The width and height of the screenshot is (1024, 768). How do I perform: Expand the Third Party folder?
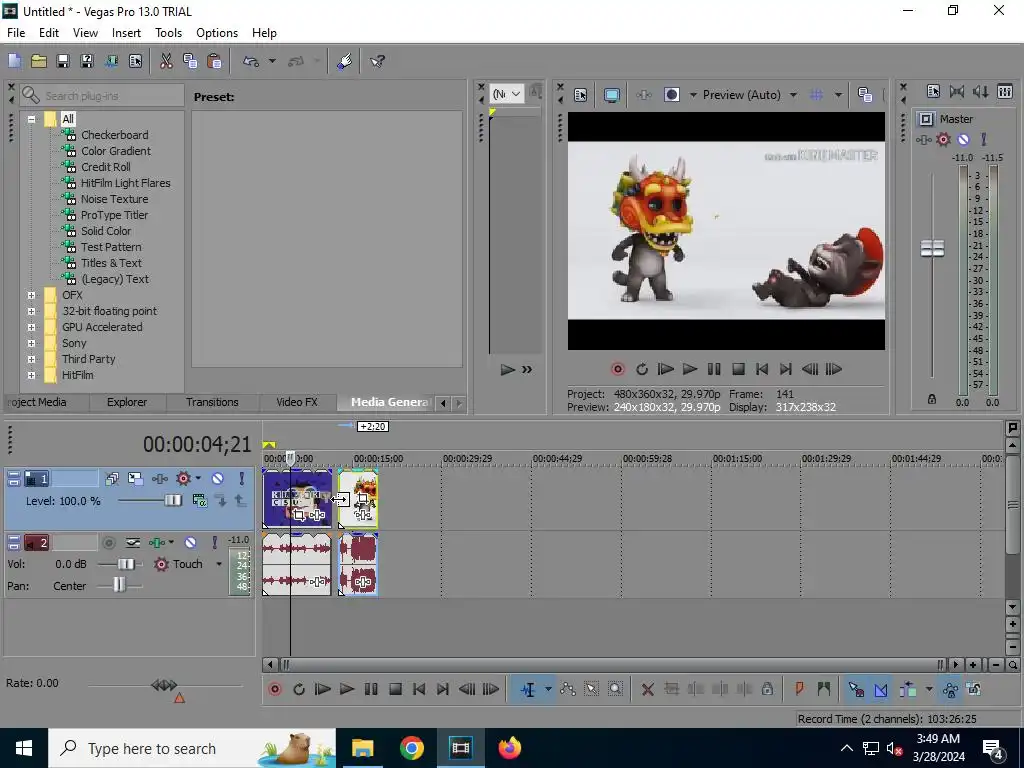click(x=31, y=359)
